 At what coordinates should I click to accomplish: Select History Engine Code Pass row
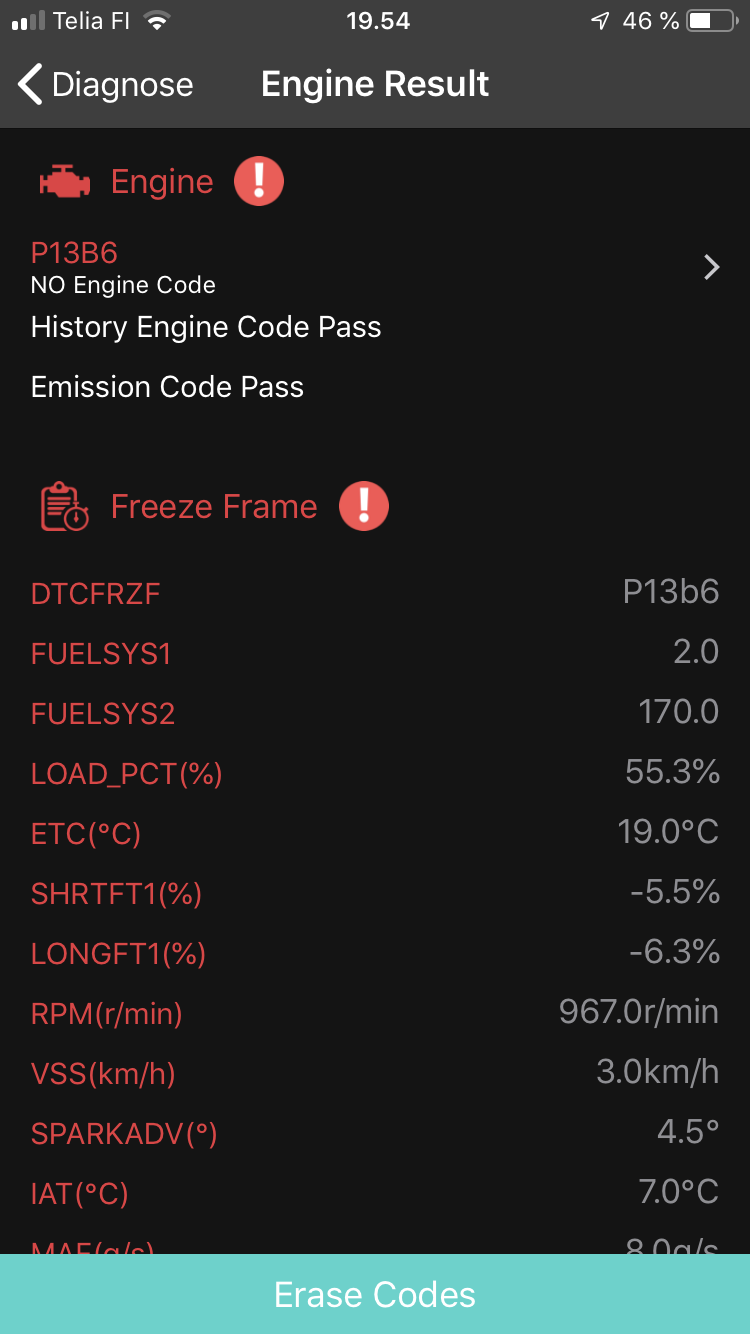coord(206,327)
